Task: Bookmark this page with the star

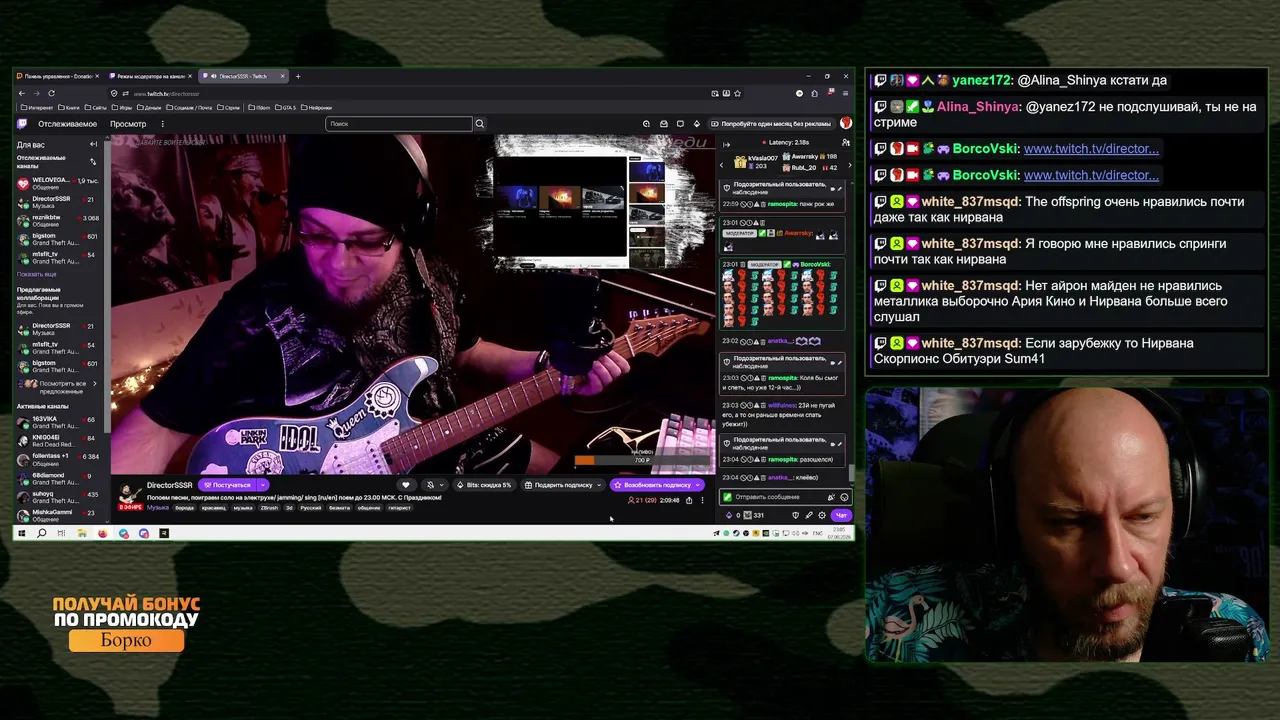Action: coord(737,93)
